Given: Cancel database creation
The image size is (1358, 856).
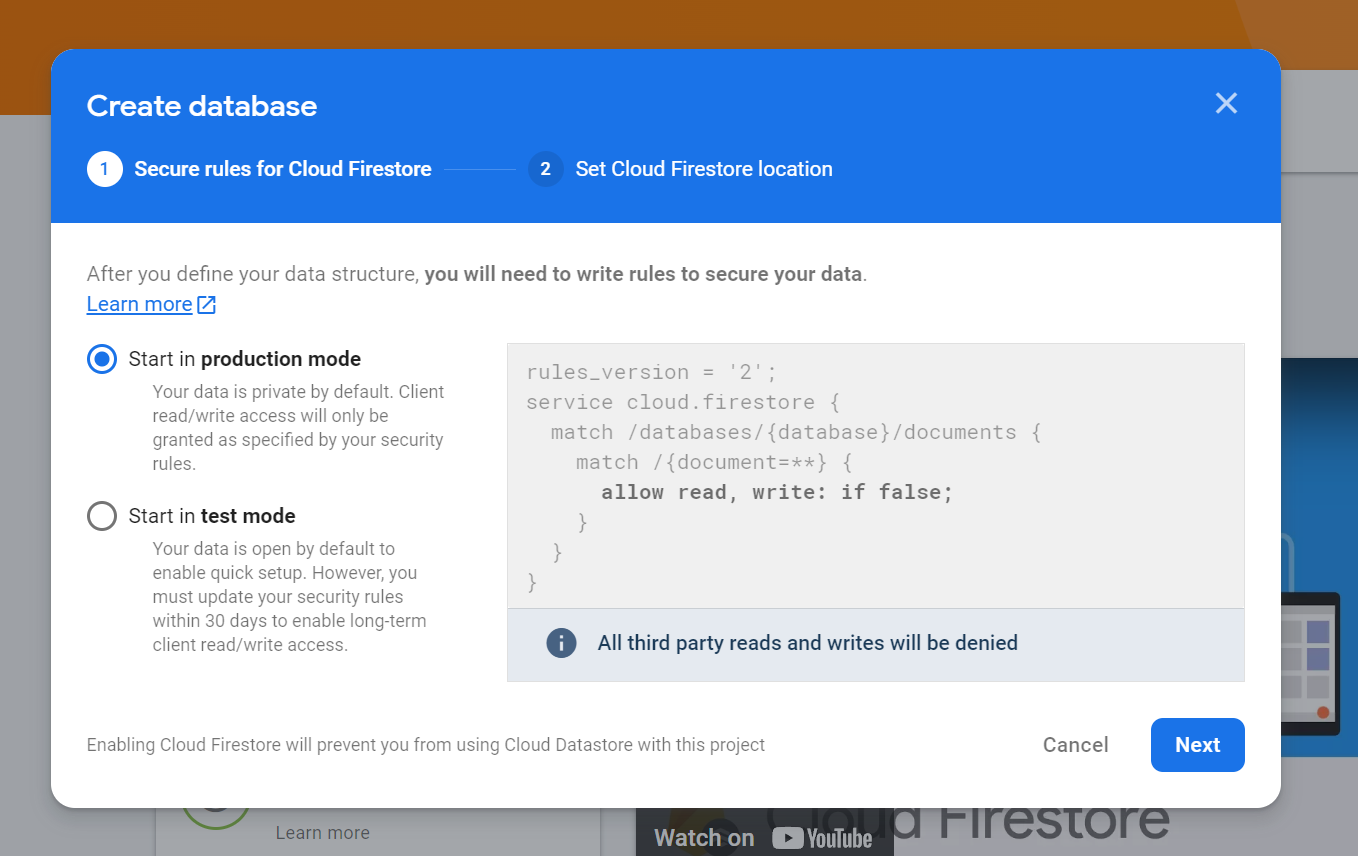Looking at the screenshot, I should coord(1075,745).
